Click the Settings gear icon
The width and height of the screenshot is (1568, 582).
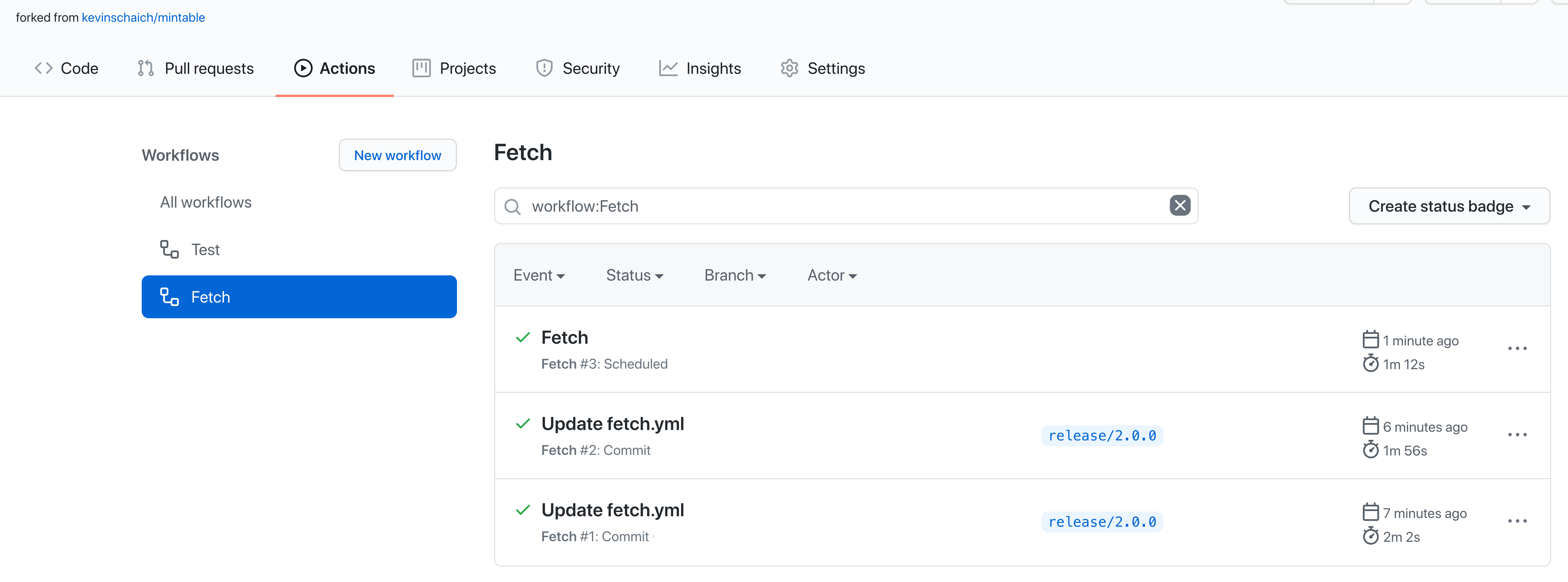pos(789,68)
